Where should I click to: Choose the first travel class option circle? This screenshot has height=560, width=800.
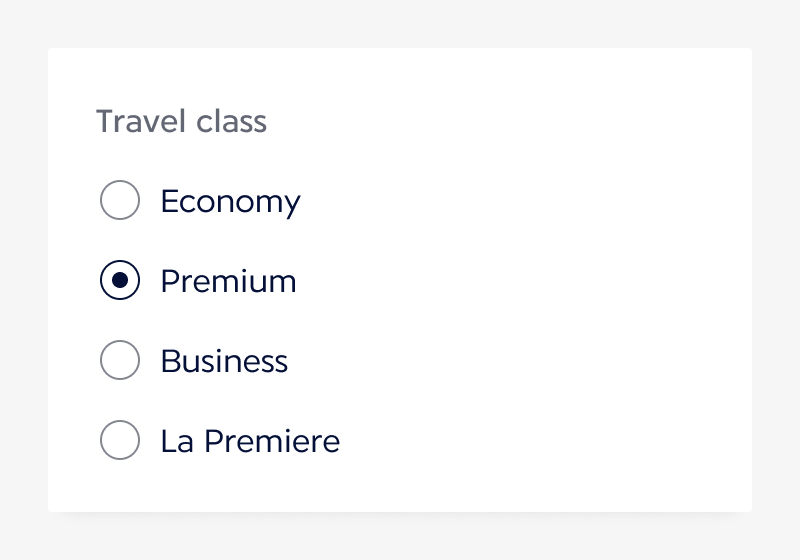pos(120,201)
